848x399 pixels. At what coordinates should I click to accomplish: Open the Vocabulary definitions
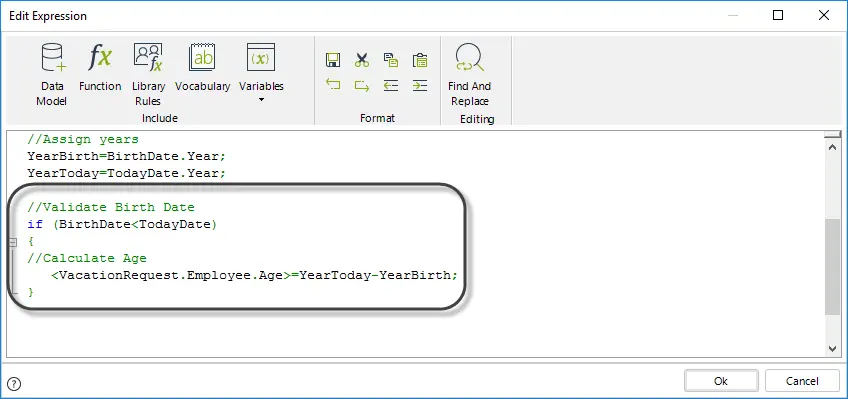tap(202, 68)
